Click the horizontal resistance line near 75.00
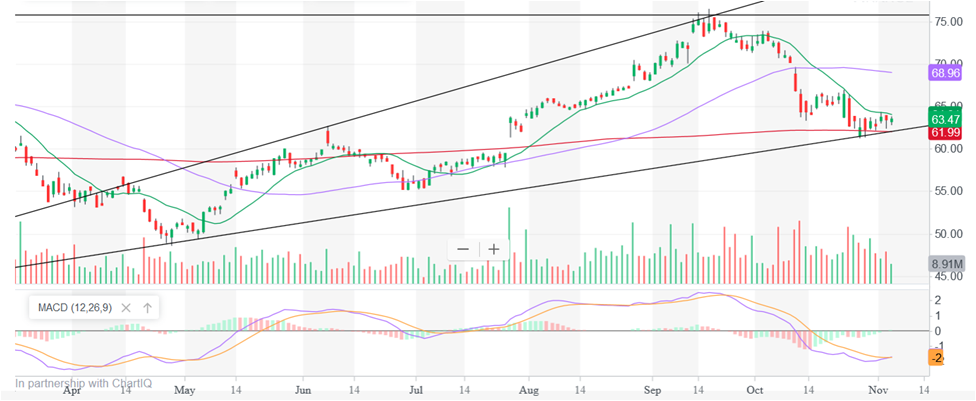 [300, 16]
